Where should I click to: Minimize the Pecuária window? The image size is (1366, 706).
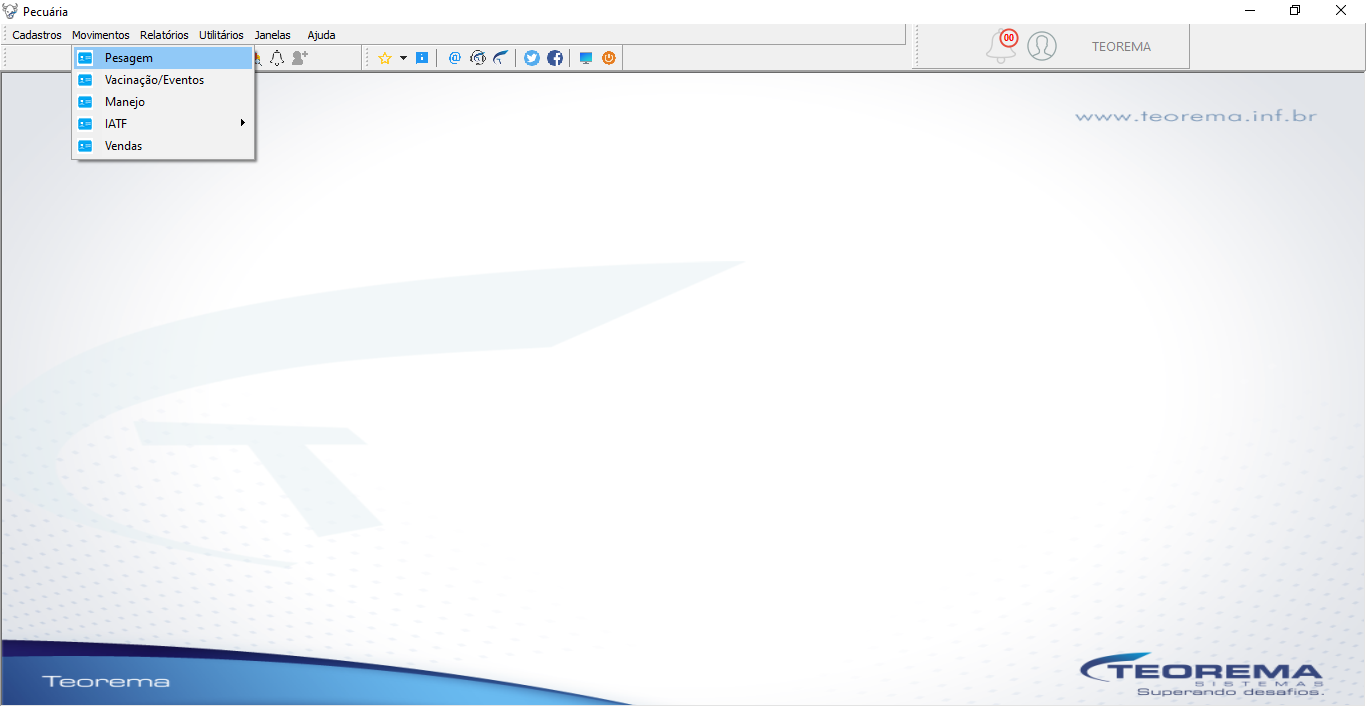(1250, 11)
